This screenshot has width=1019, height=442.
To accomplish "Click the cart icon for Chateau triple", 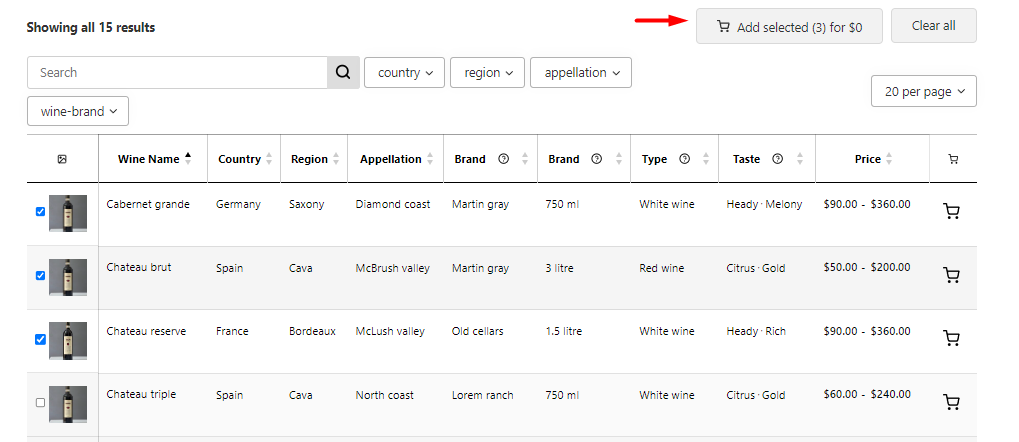I will (951, 402).
